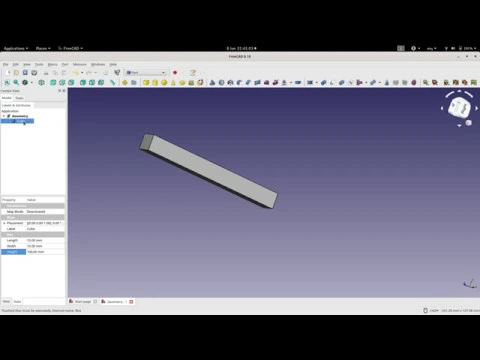This screenshot has width=480, height=360.
Task: Open the Undo history dropdown arrow
Action: [x=82, y=73]
